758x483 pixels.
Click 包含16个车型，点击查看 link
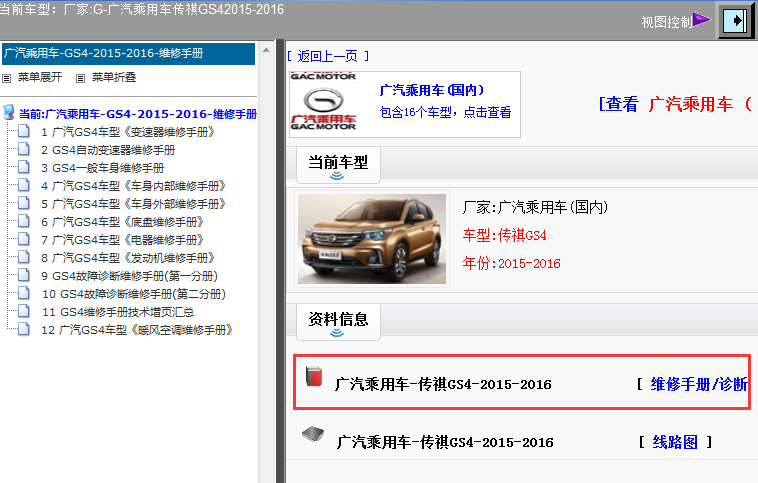click(445, 112)
